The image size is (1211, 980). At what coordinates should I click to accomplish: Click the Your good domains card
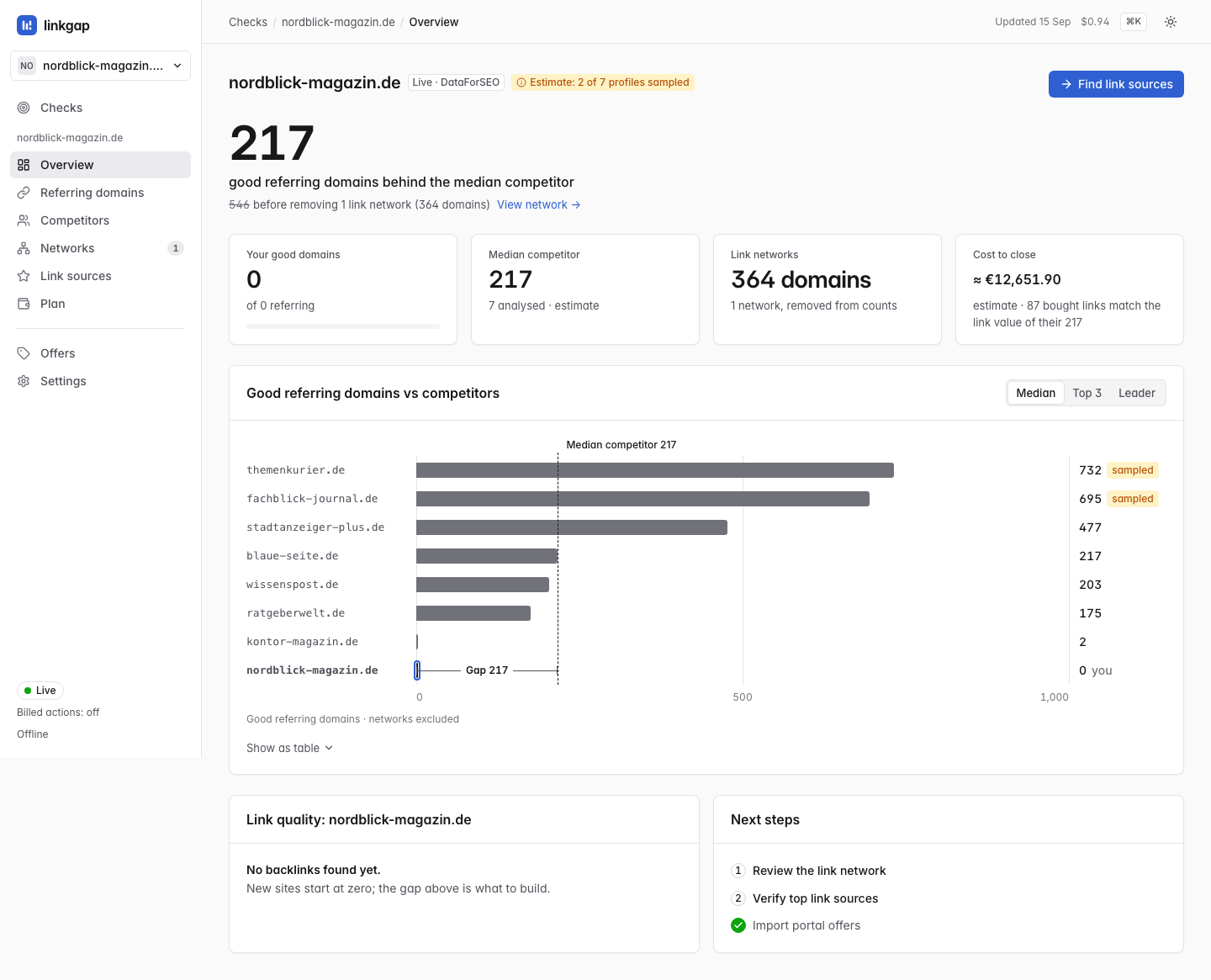(343, 289)
